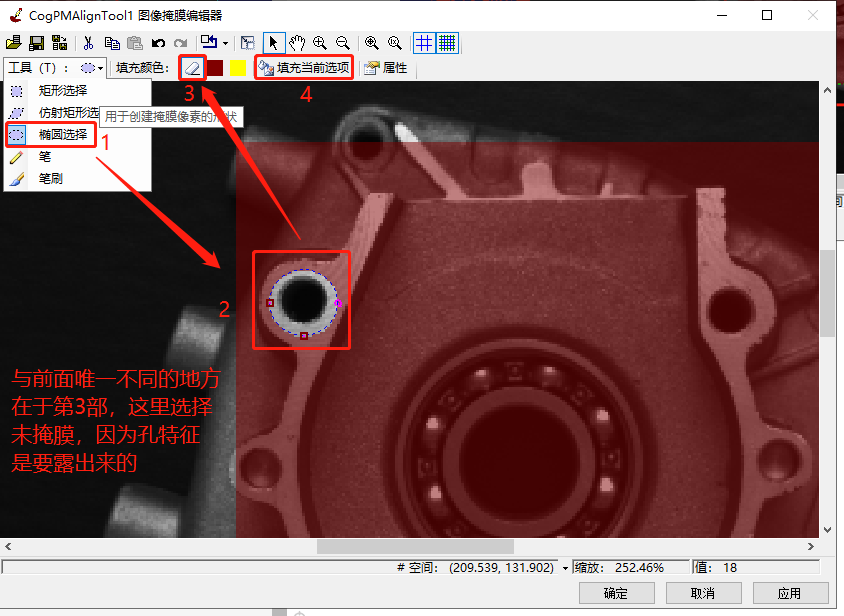Toggle the fine grid overlay
This screenshot has height=616, width=844.
point(446,42)
